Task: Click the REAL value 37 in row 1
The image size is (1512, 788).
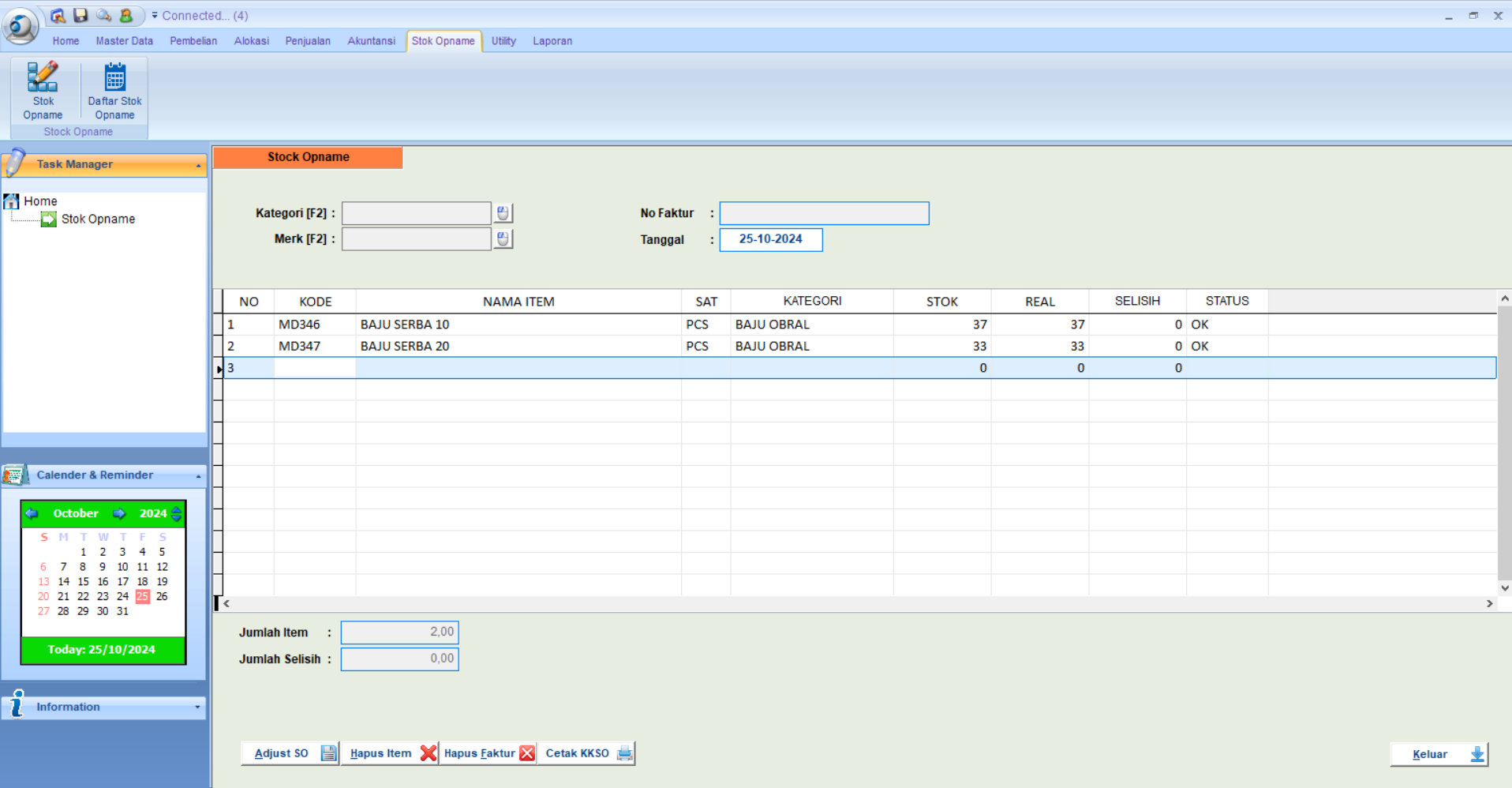Action: 1040,325
